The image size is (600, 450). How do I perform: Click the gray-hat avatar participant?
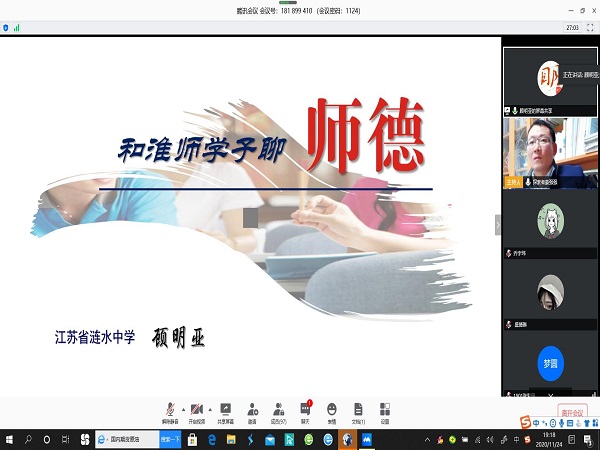coord(550,292)
